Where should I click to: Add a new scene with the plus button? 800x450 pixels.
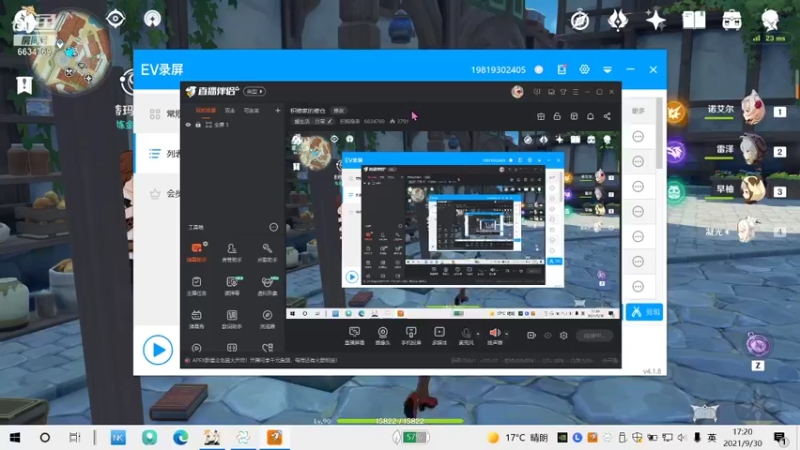point(278,110)
